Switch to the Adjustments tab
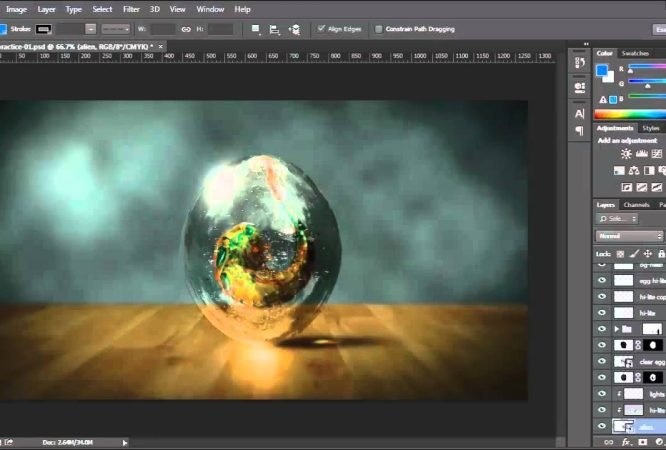666x450 pixels. pyautogui.click(x=615, y=128)
